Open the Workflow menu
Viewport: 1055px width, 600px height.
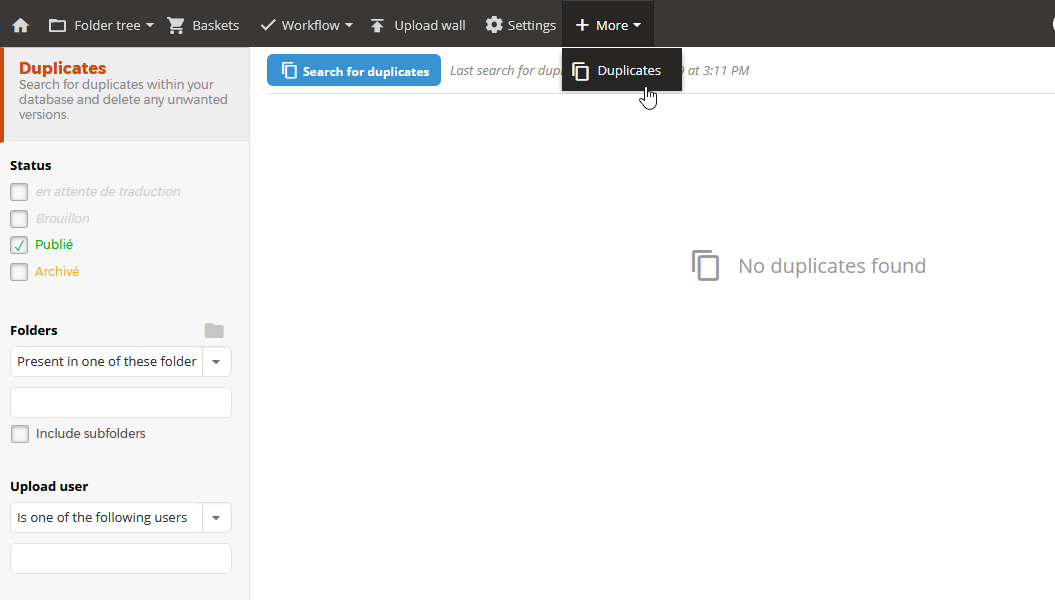point(306,26)
